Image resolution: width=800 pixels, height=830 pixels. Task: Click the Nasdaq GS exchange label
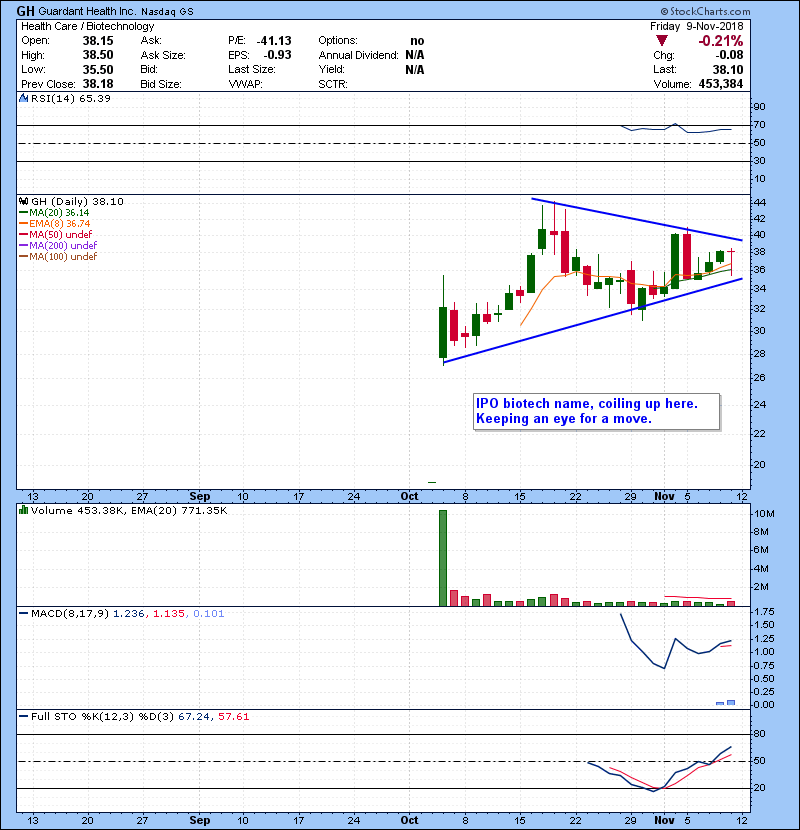[167, 12]
